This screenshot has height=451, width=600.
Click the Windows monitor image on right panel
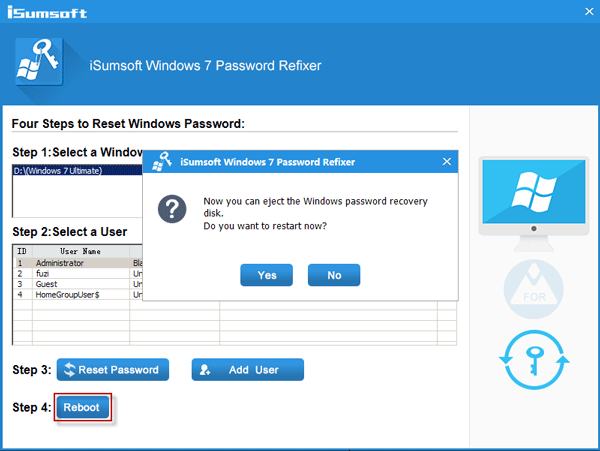pos(534,203)
